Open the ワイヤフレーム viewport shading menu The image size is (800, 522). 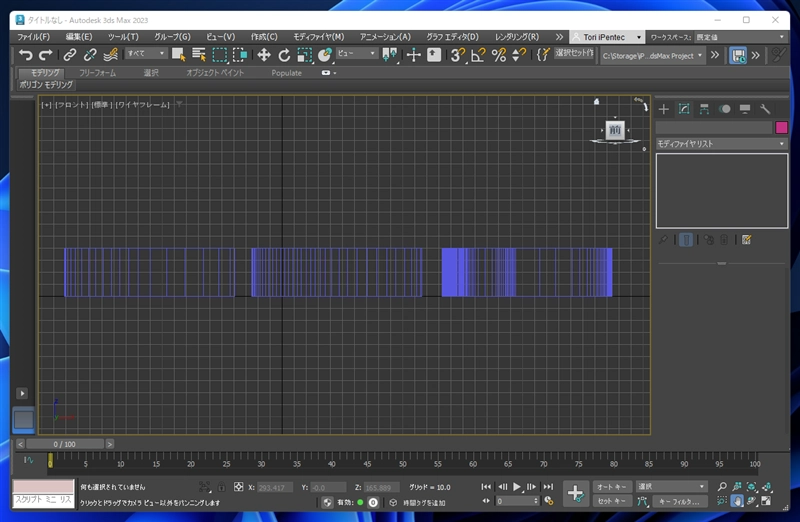coord(142,105)
